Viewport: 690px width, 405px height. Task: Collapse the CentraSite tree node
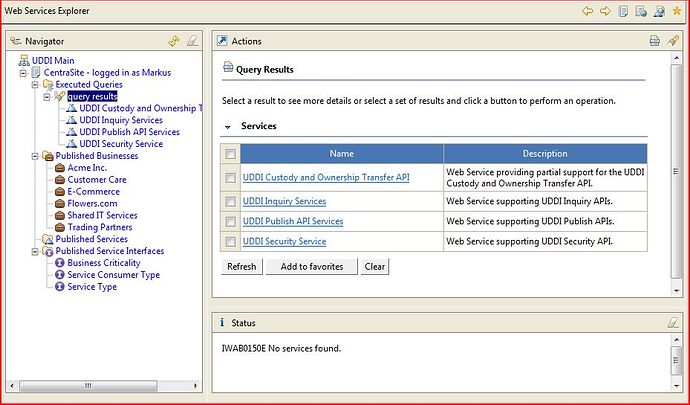(23, 73)
